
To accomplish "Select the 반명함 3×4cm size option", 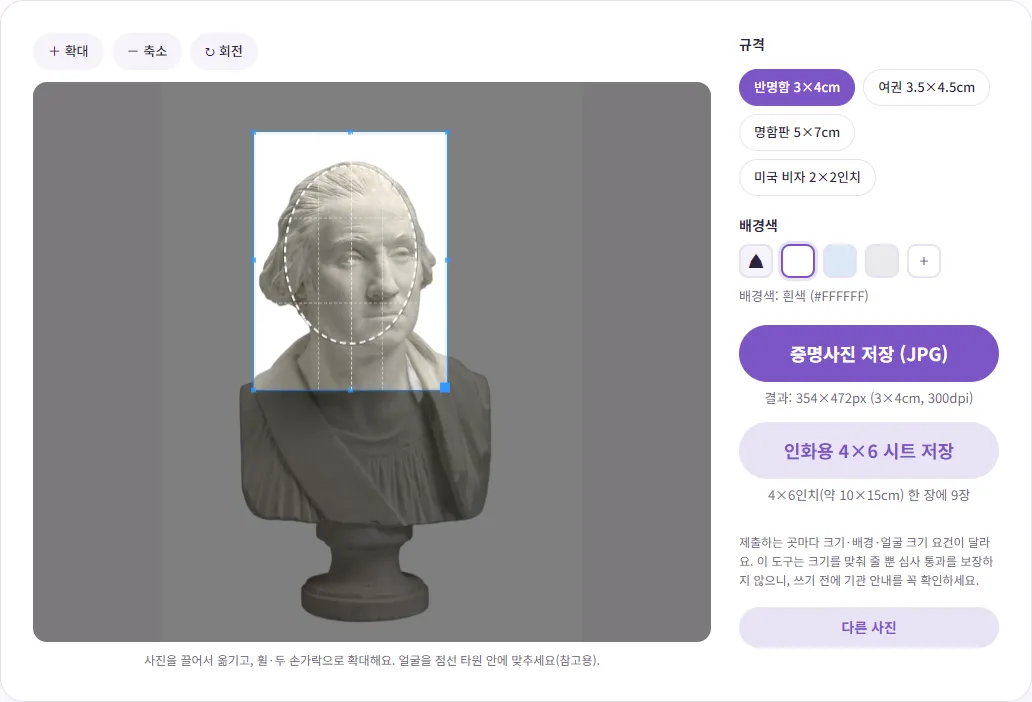I will click(x=796, y=88).
